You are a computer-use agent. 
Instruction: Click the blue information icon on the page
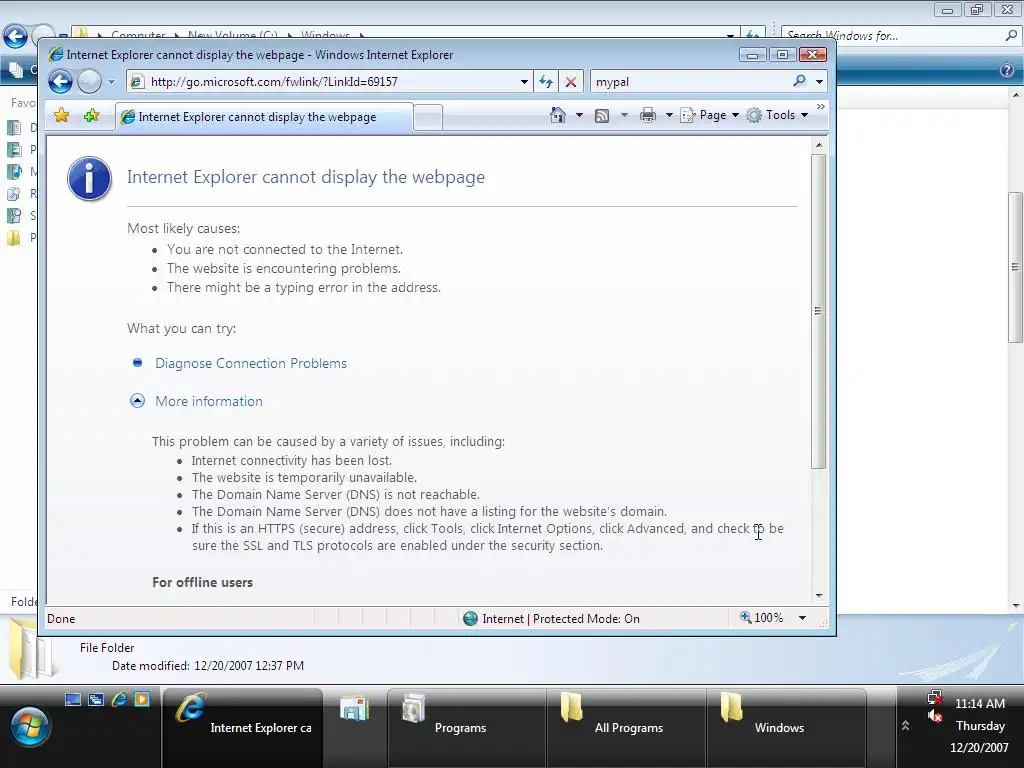(89, 178)
